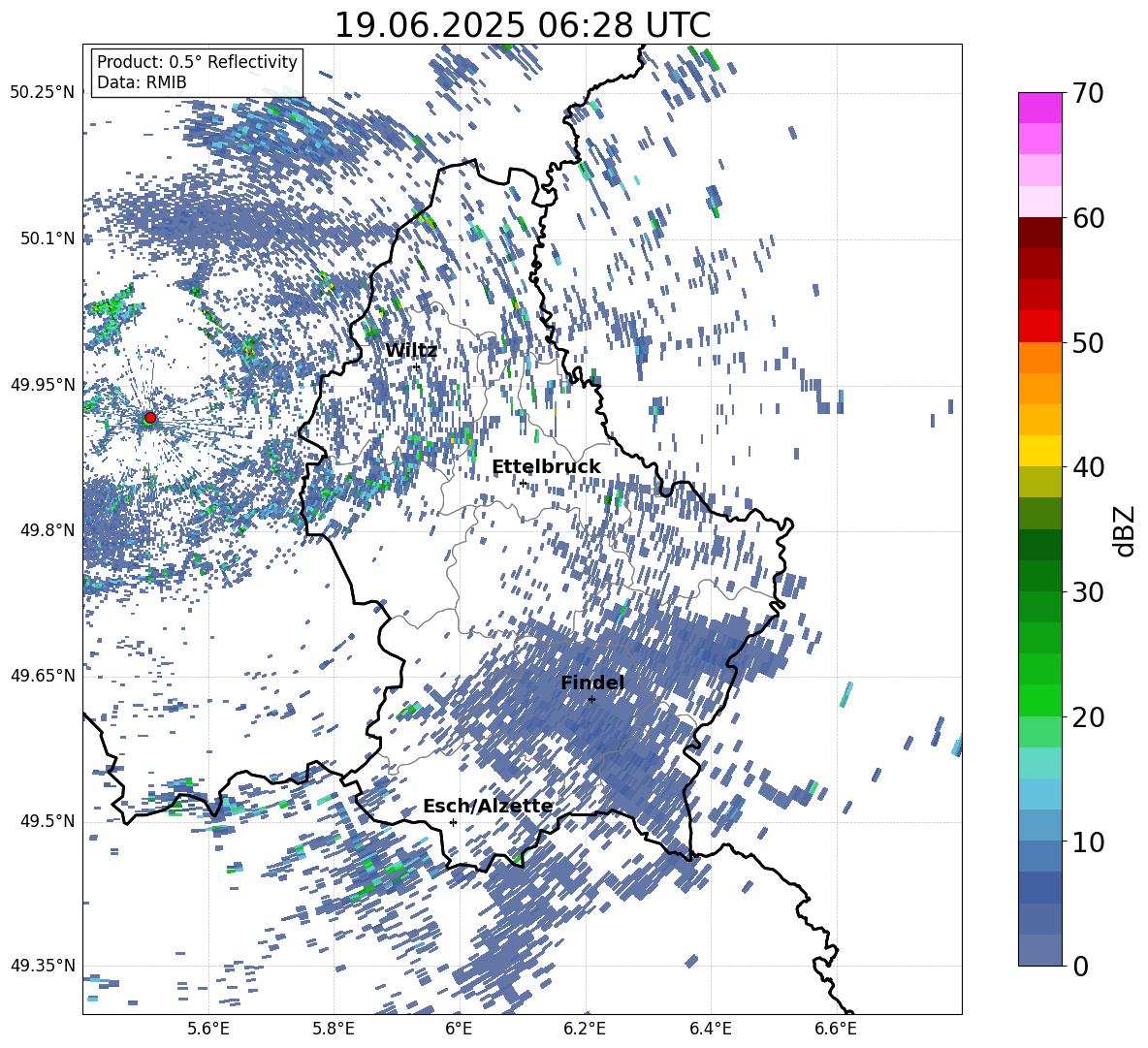Click the 6°E longitude tick label
The height and width of the screenshot is (1048, 1148).
(459, 1029)
